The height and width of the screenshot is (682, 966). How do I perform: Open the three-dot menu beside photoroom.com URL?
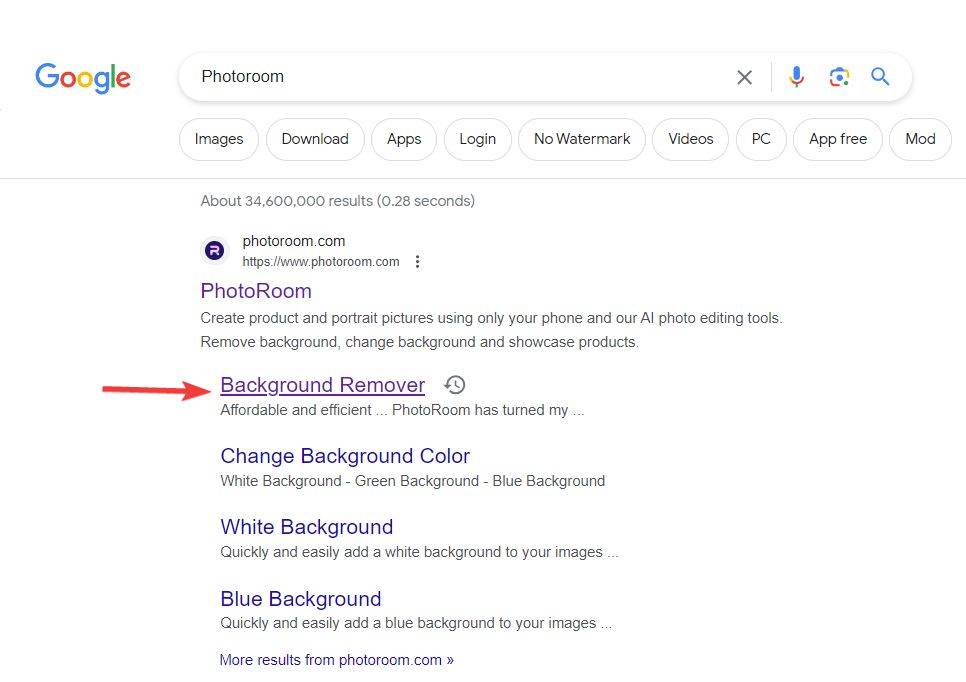click(418, 262)
